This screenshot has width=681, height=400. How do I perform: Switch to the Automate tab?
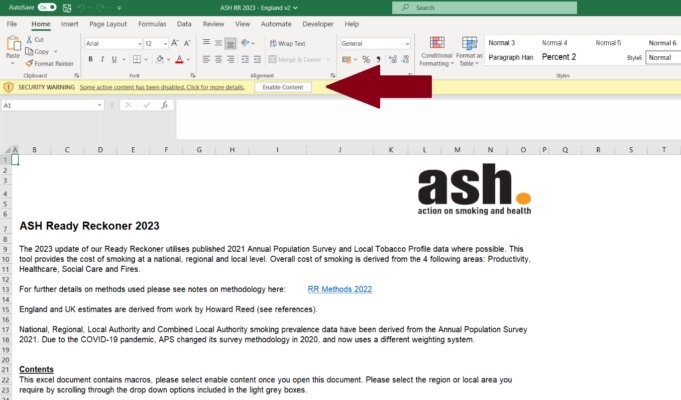[x=276, y=24]
